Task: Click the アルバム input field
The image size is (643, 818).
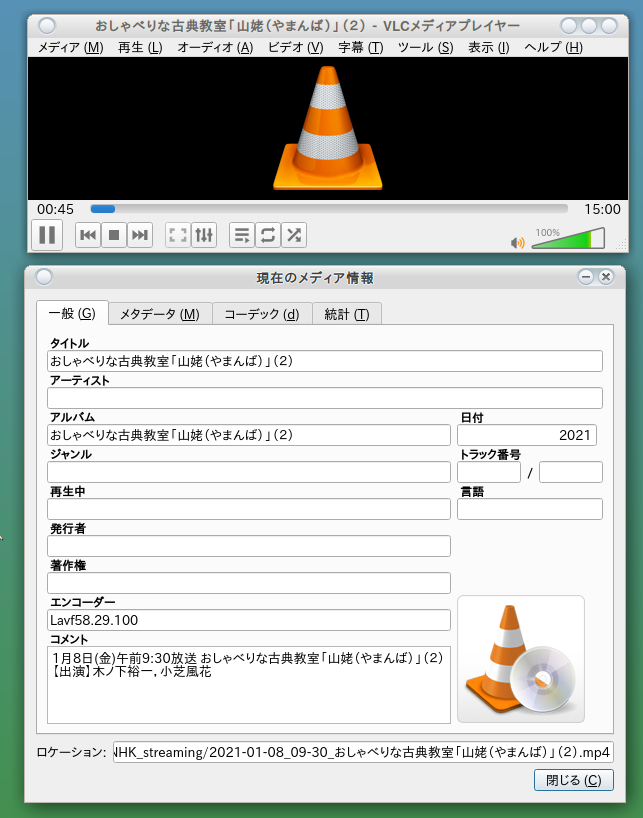Action: click(x=249, y=435)
